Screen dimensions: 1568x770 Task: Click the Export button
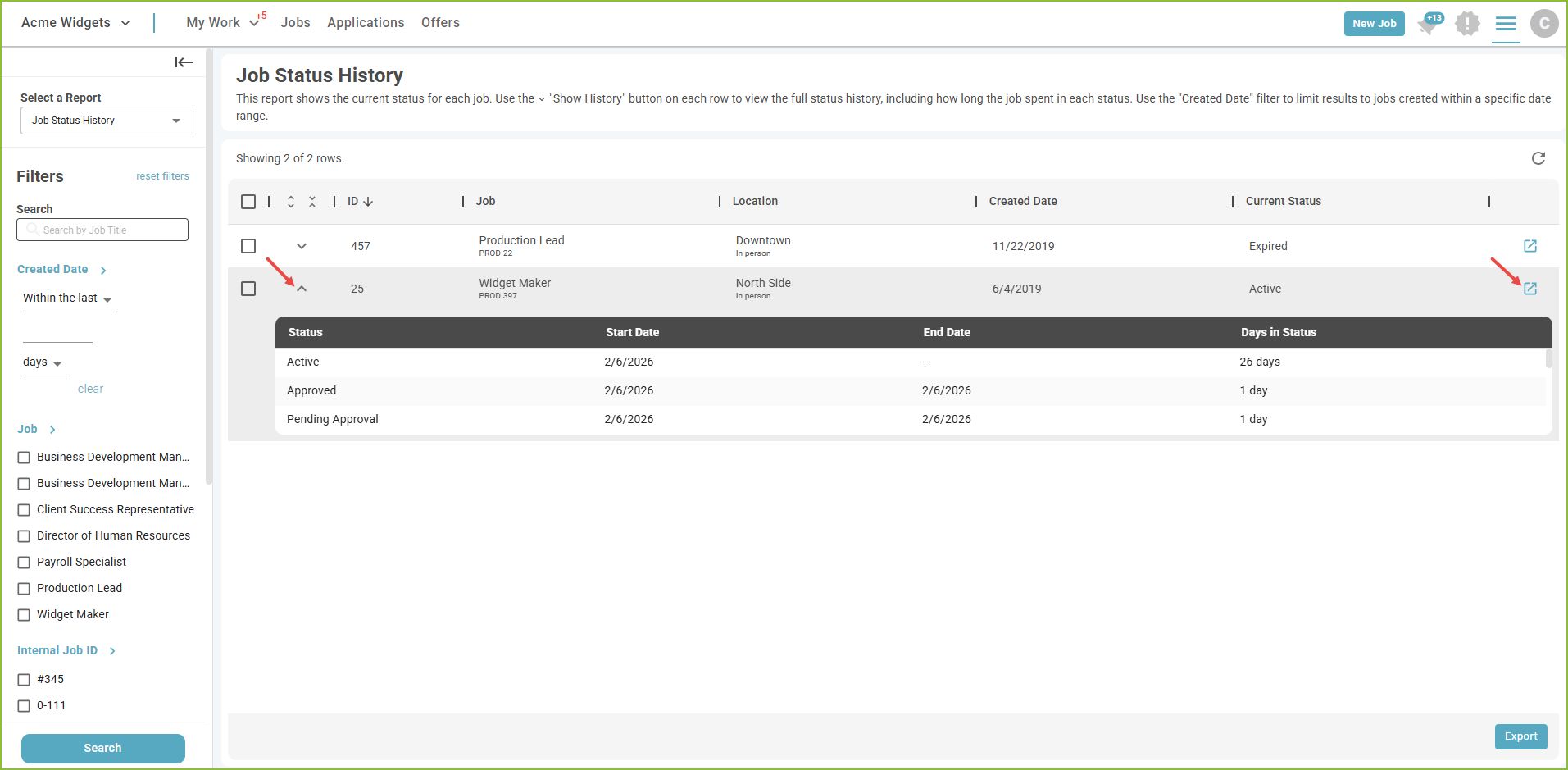click(1520, 736)
